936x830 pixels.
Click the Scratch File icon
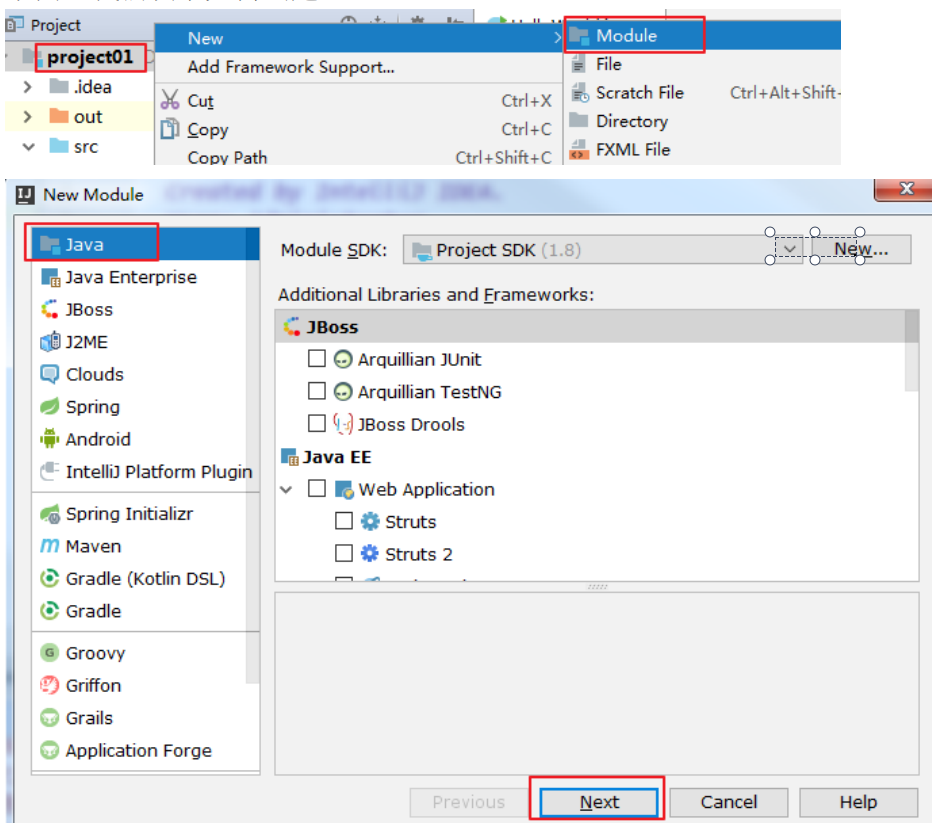(x=580, y=93)
